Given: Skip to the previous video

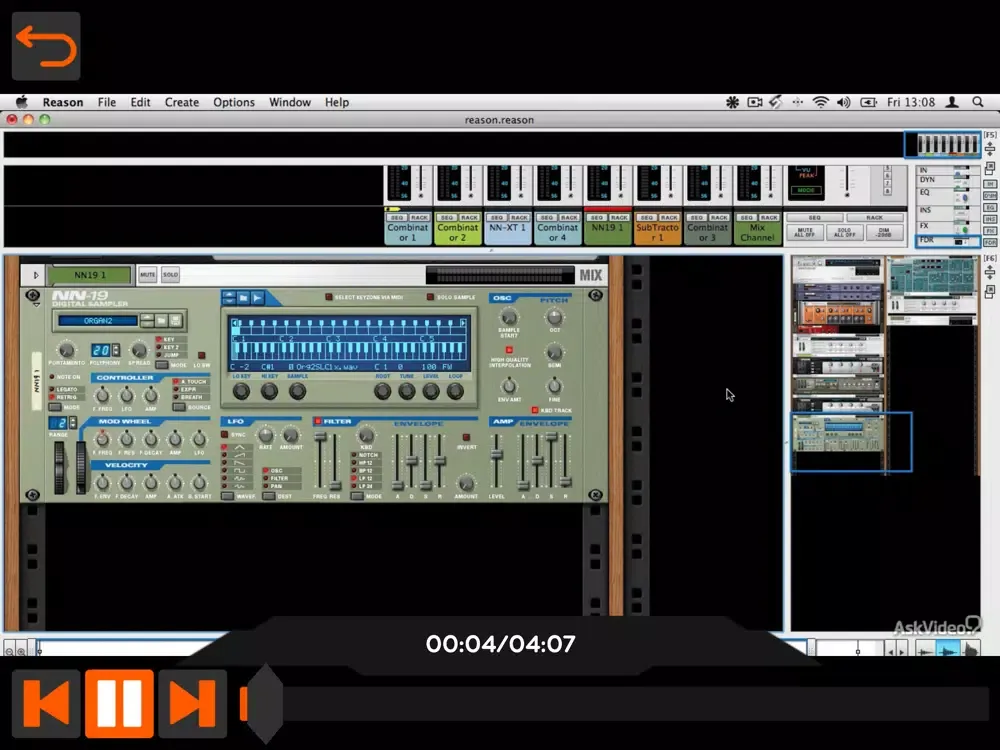Looking at the screenshot, I should click(46, 703).
